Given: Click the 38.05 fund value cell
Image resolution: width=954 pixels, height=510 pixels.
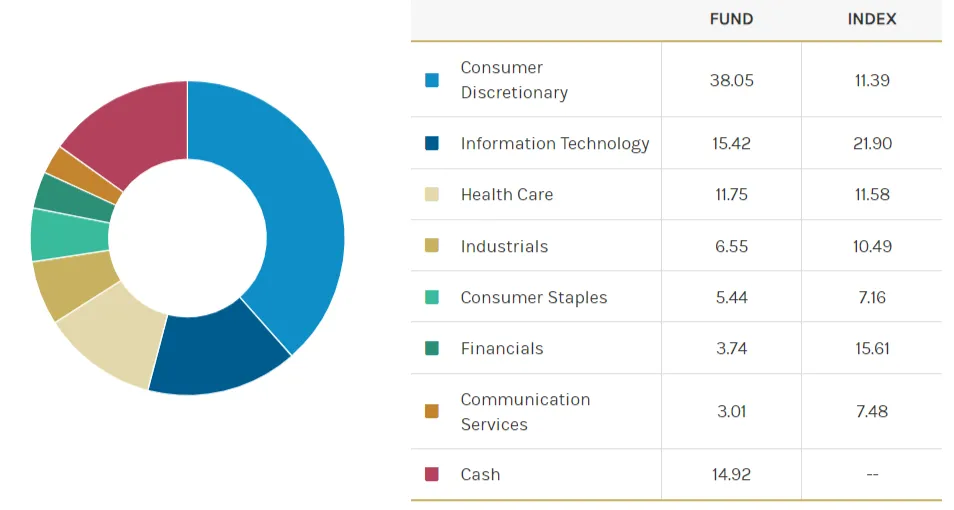Looking at the screenshot, I should (731, 80).
